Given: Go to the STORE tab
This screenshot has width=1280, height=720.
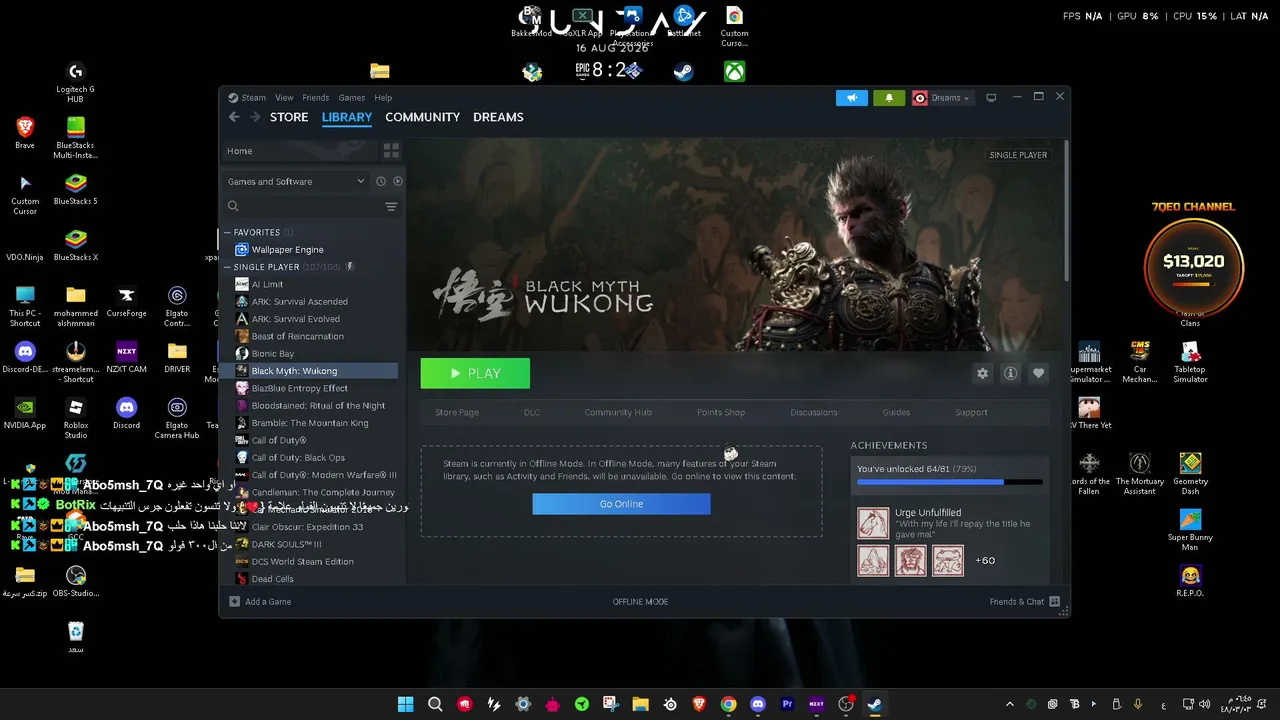Looking at the screenshot, I should click(289, 117).
